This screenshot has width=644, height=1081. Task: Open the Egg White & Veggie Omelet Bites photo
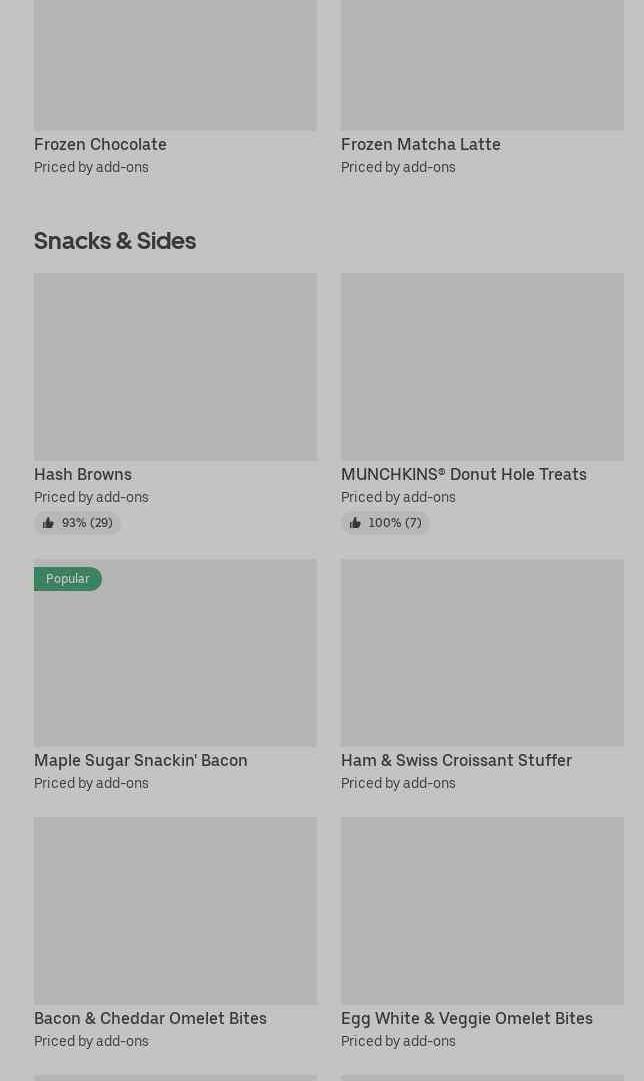pos(482,910)
